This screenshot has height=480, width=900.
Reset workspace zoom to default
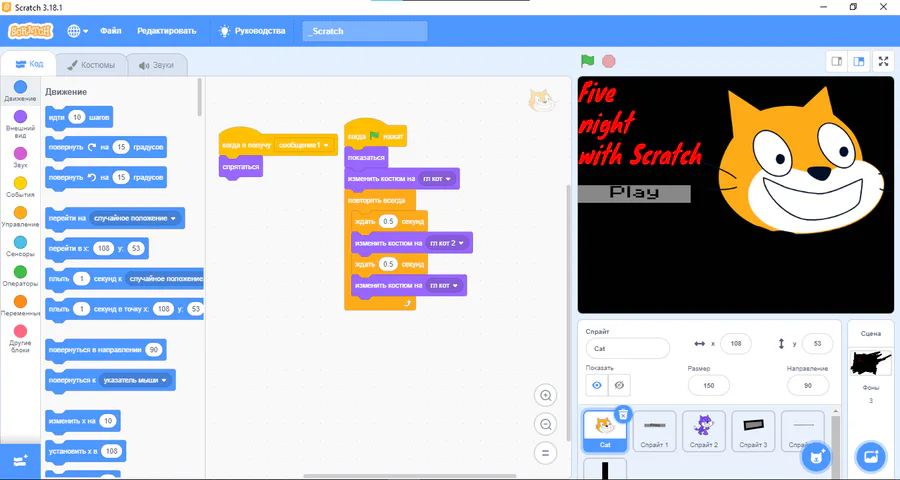(x=545, y=453)
